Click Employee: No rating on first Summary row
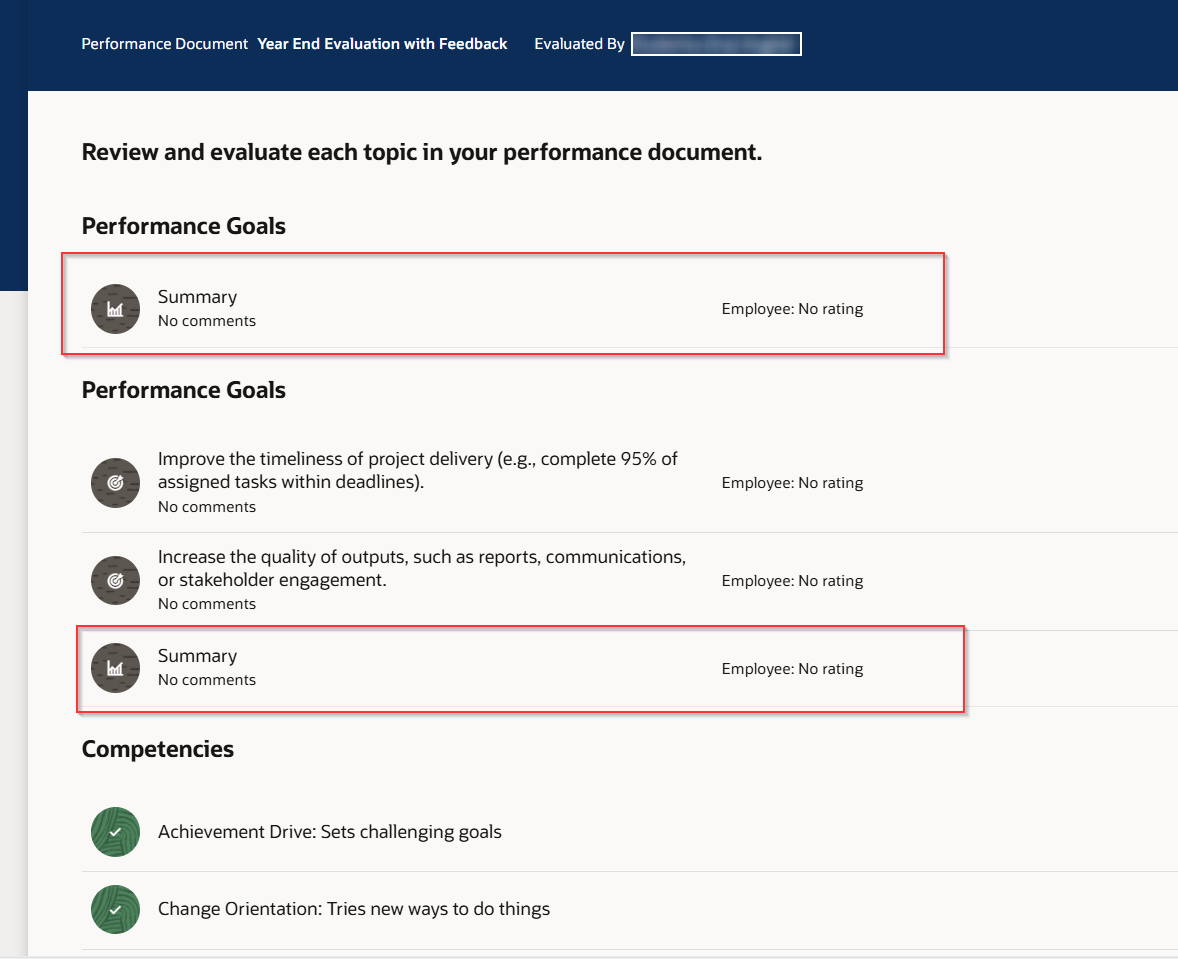The height and width of the screenshot is (959, 1178). (x=792, y=309)
